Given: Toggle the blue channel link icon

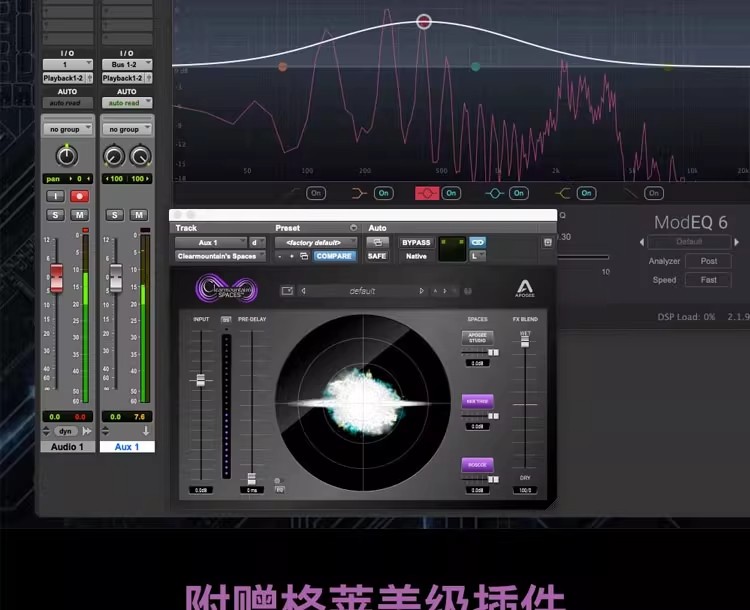Looking at the screenshot, I should click(x=477, y=243).
